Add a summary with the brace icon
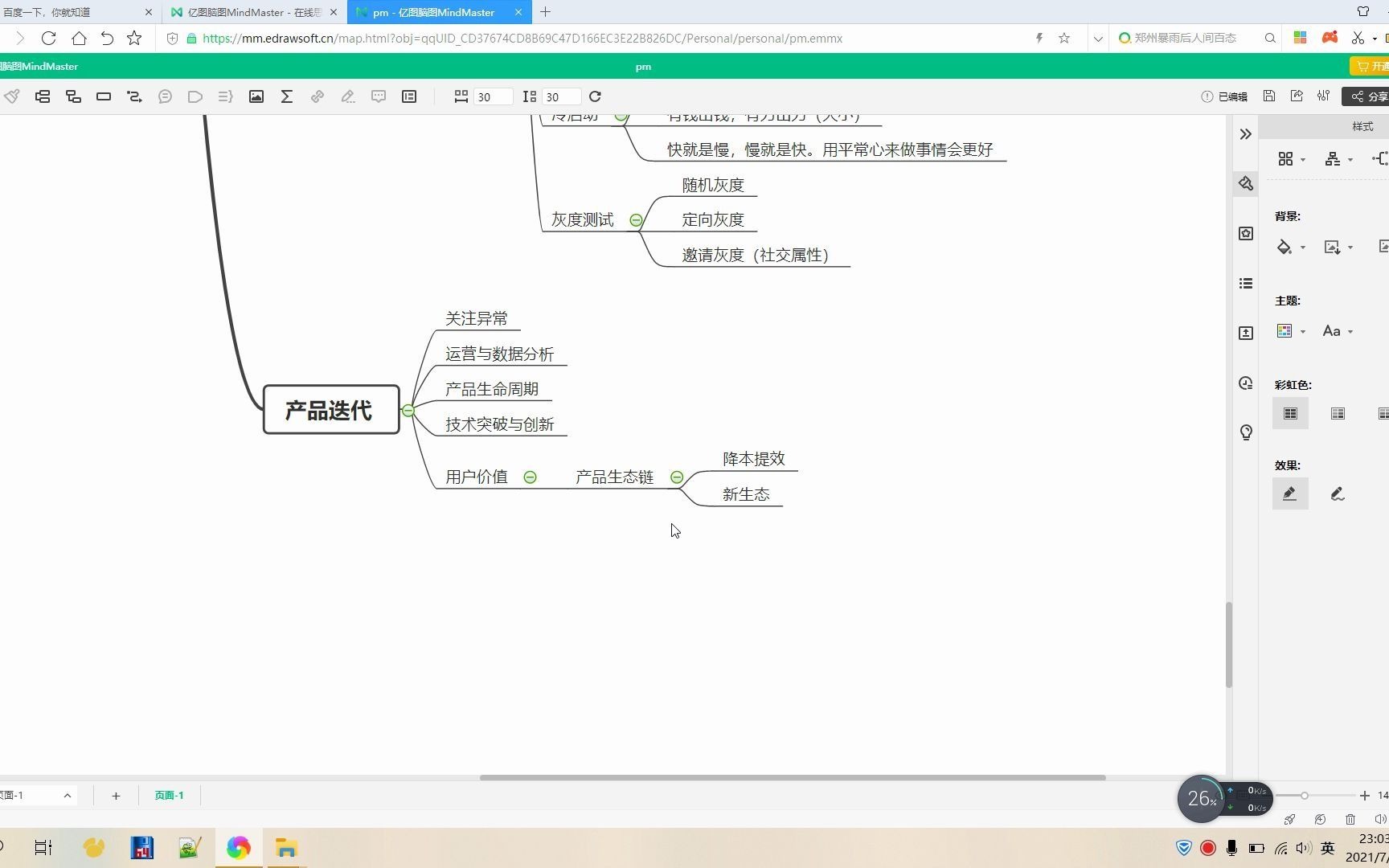1389x868 pixels. point(226,96)
